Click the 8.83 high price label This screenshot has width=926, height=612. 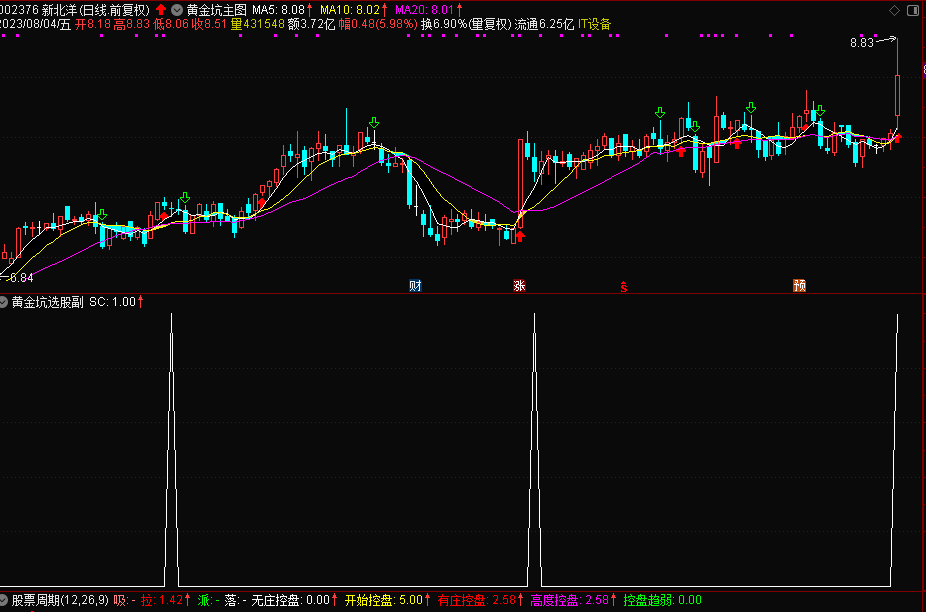tap(862, 43)
